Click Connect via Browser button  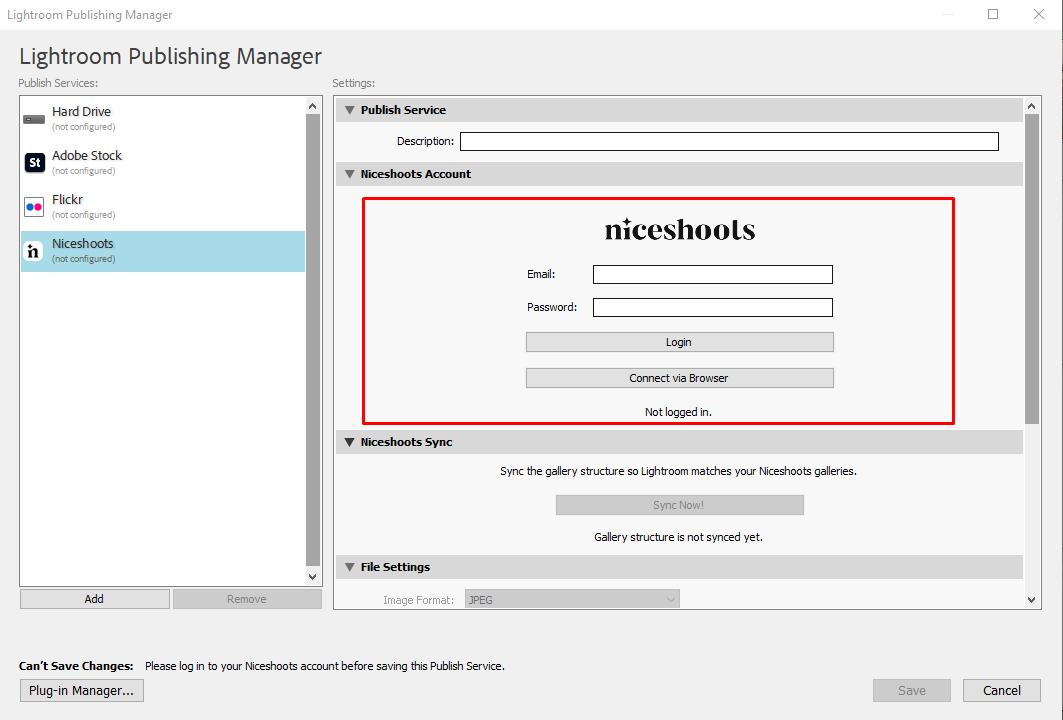[679, 378]
